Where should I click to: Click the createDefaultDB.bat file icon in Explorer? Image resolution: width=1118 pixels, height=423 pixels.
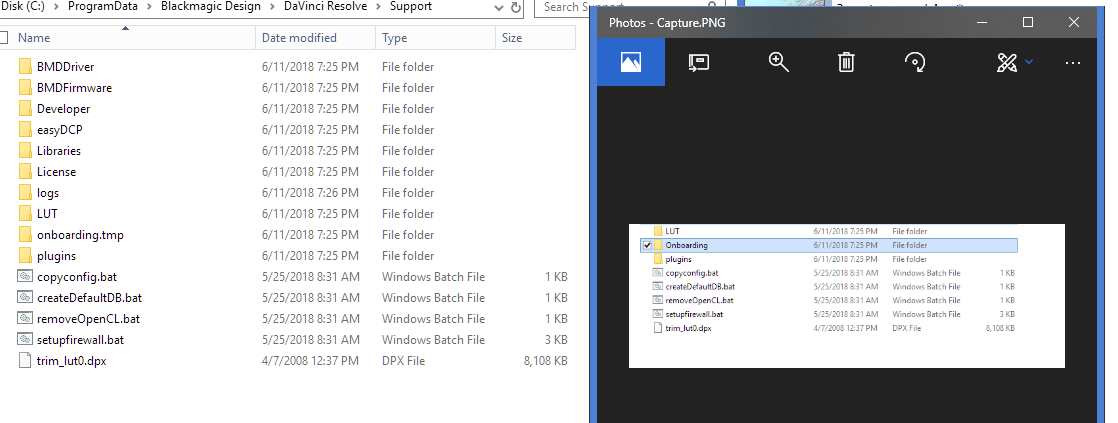tap(25, 298)
